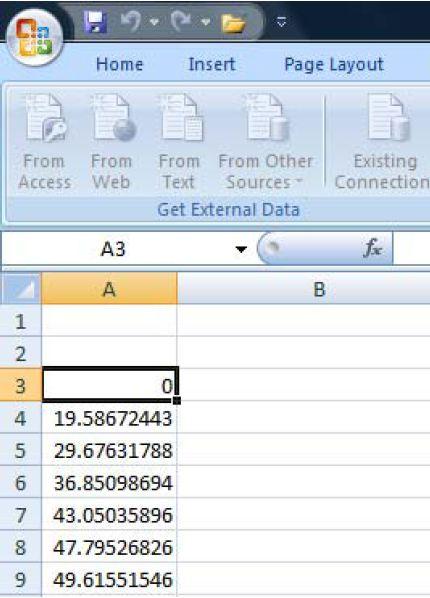
Task: Redo action from quick access toolbar
Action: coord(181,21)
